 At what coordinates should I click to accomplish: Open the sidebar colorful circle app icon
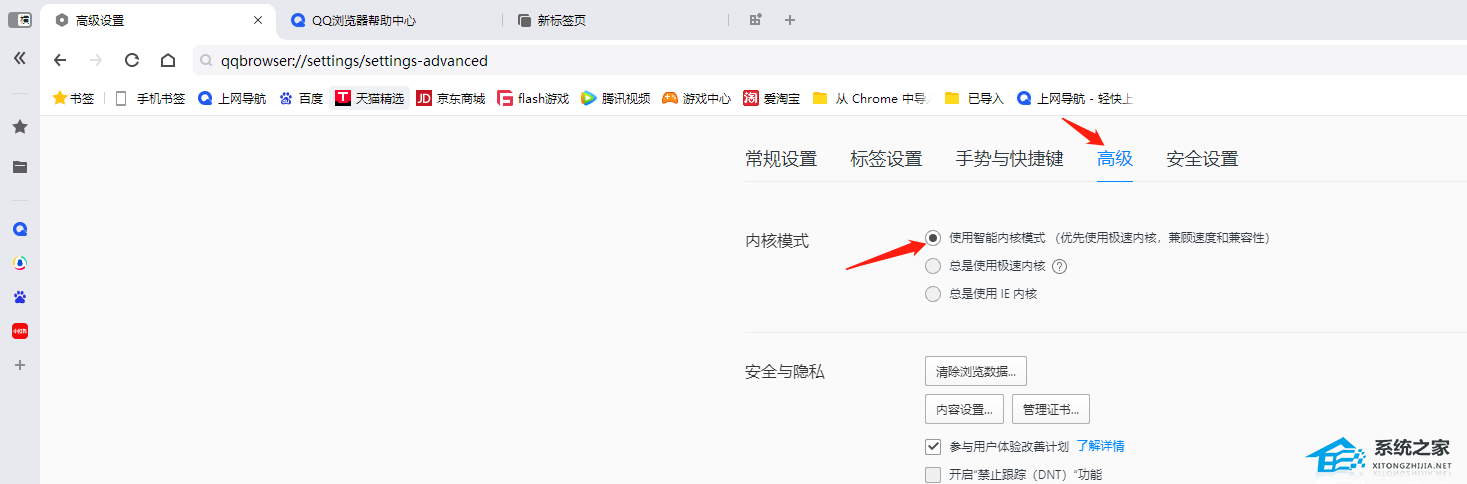[19, 263]
